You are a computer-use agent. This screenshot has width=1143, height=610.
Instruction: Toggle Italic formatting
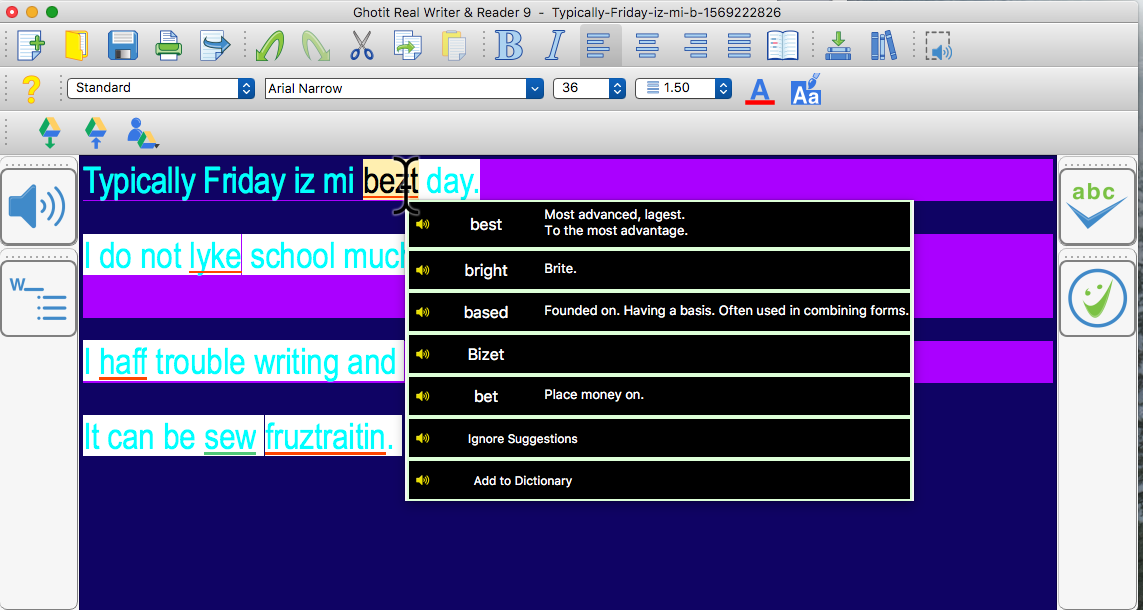[x=554, y=45]
